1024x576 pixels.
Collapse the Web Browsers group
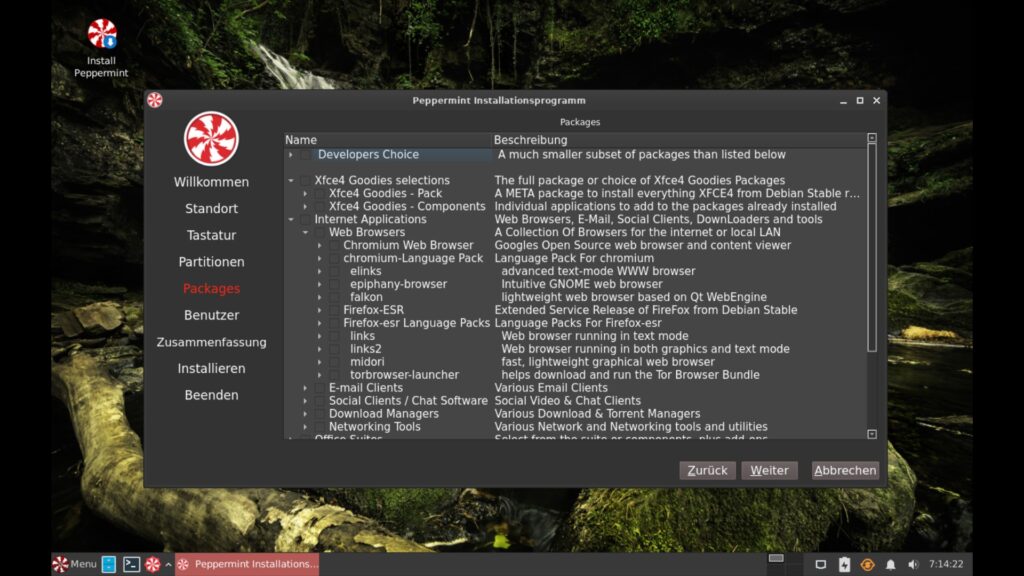pos(305,232)
